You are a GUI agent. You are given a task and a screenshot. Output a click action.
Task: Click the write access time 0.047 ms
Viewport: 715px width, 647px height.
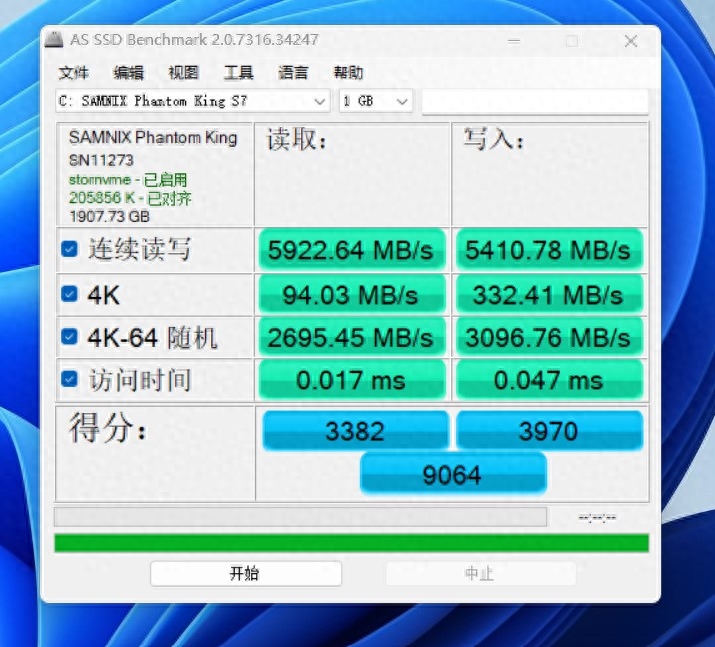549,380
